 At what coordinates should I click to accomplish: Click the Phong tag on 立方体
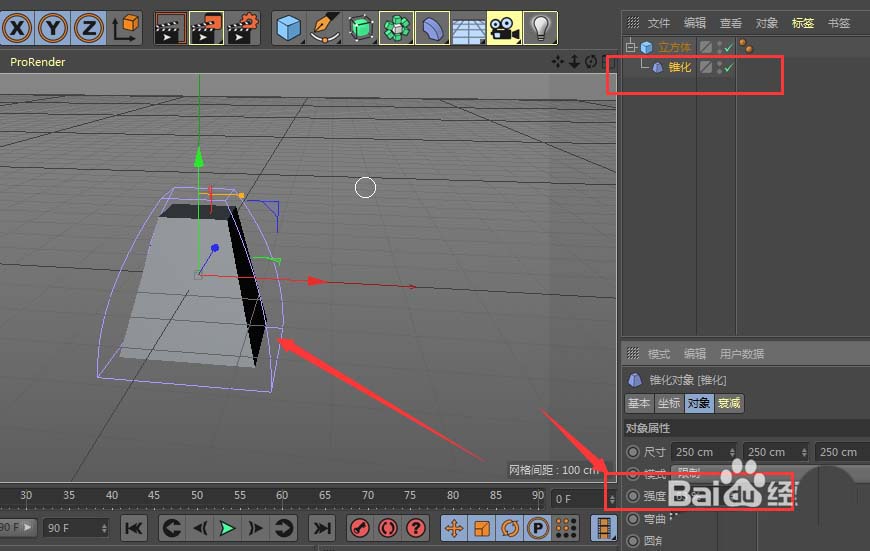[x=746, y=47]
